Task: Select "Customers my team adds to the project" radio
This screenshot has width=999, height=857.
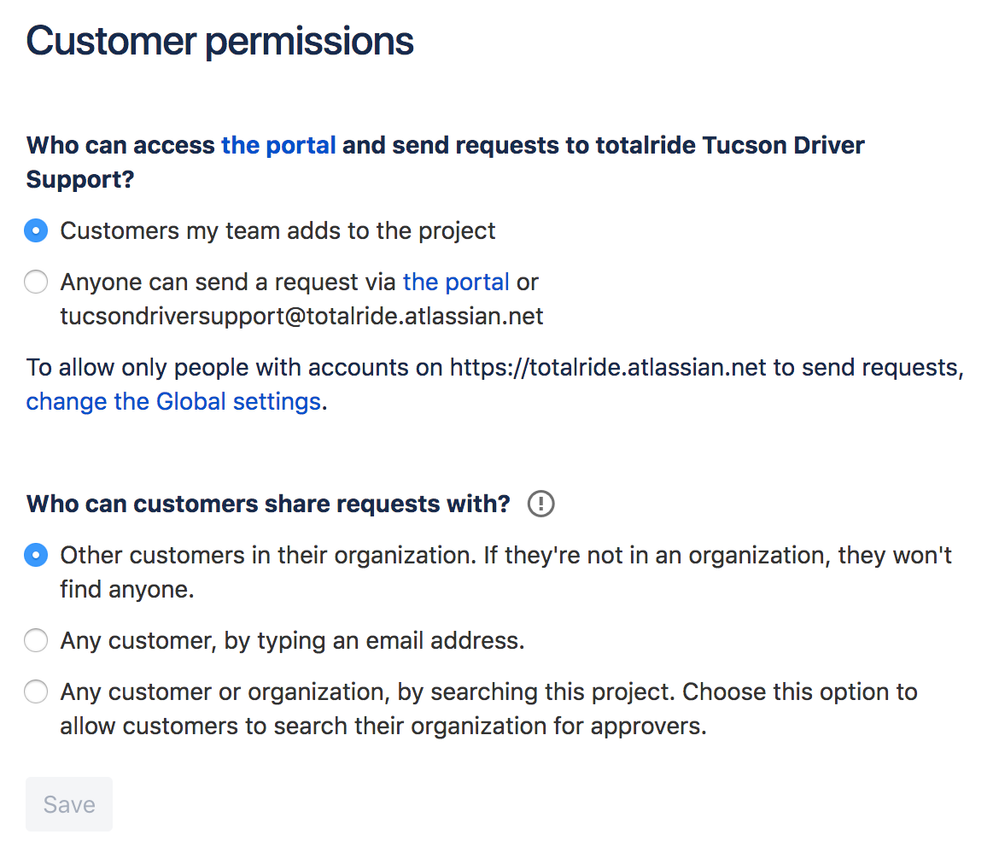Action: click(36, 231)
